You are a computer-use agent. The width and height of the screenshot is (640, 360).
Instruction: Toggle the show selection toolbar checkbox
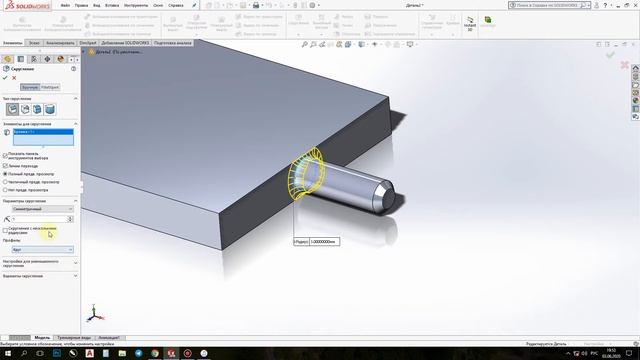click(5, 156)
